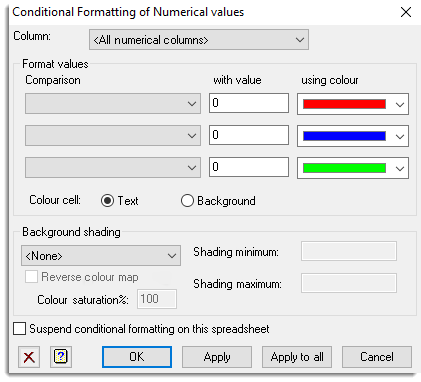
Task: Click the Cancel button
Action: click(x=377, y=357)
